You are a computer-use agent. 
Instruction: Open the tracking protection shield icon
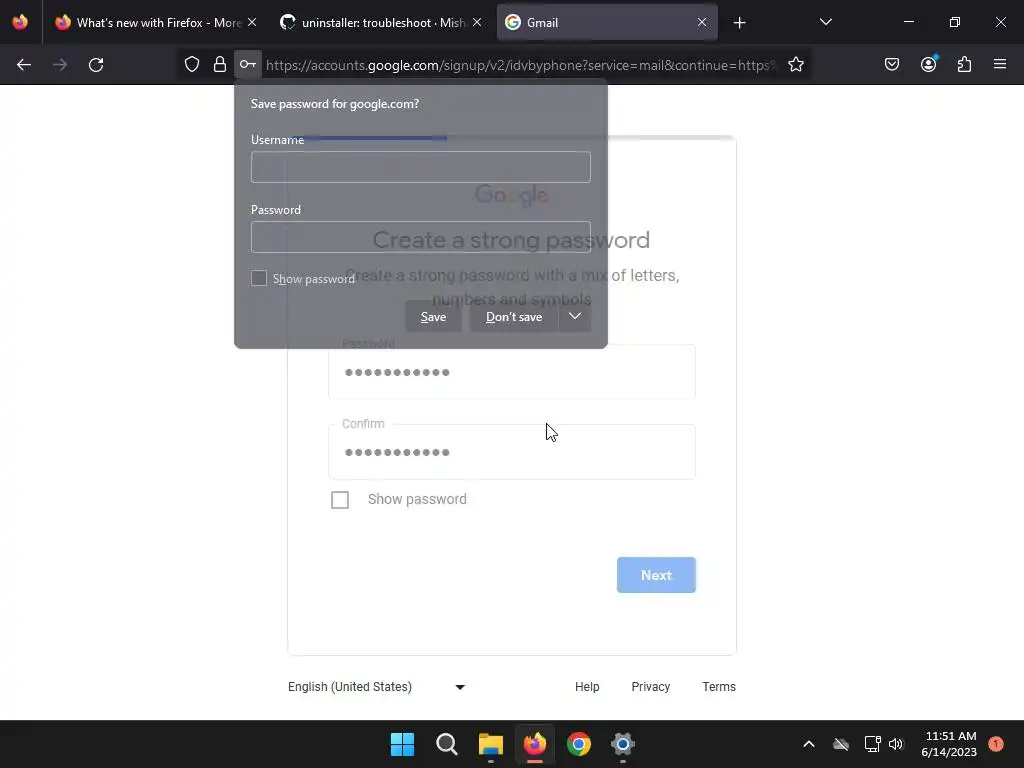[191, 65]
